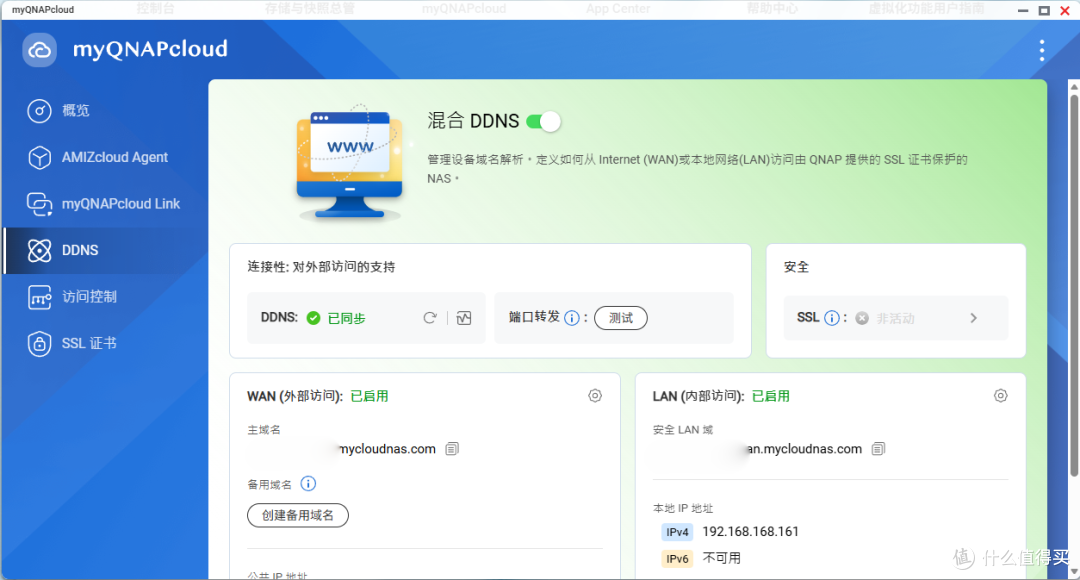Click the scrollbar up arrow

click(x=1074, y=86)
